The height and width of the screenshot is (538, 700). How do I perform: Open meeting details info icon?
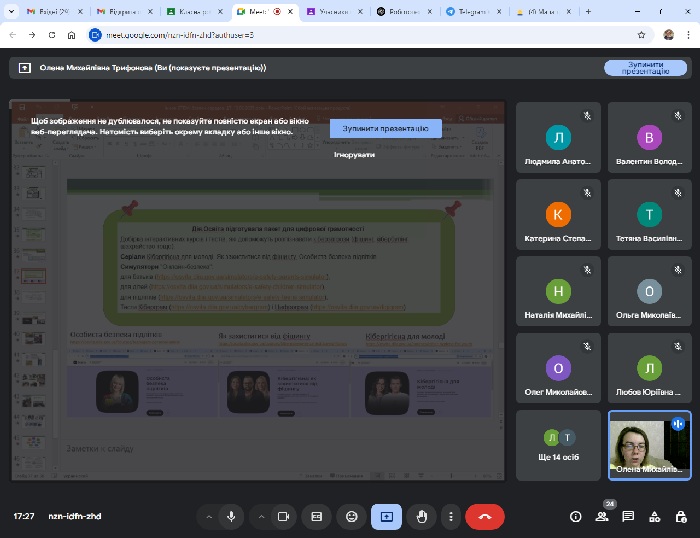point(575,516)
